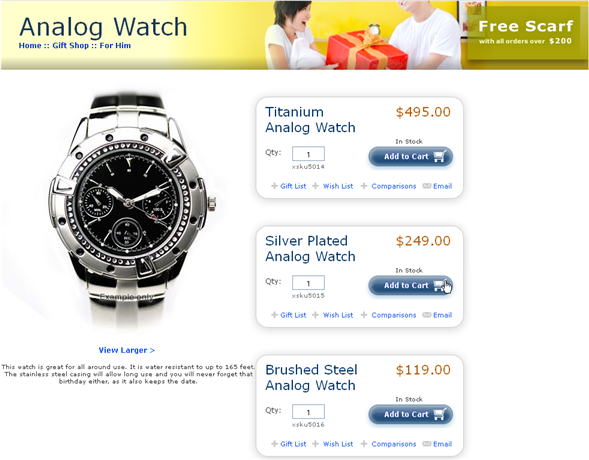Click plus icon beside Titanium watch Wish List
The height and width of the screenshot is (460, 589).
(x=316, y=186)
